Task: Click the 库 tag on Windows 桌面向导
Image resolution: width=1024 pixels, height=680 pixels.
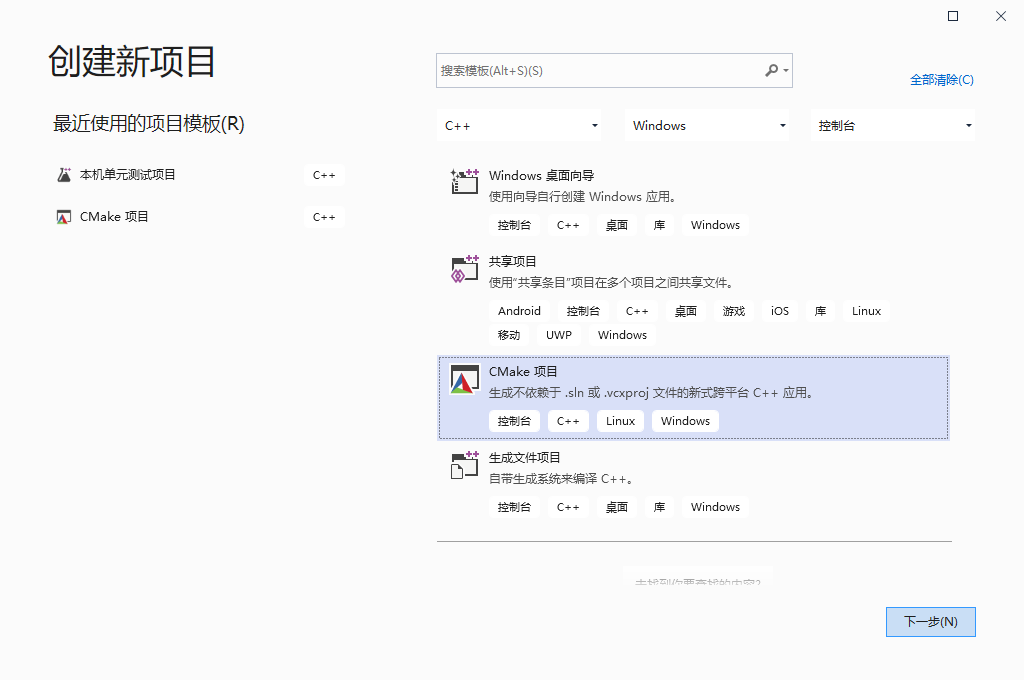Action: pos(659,225)
